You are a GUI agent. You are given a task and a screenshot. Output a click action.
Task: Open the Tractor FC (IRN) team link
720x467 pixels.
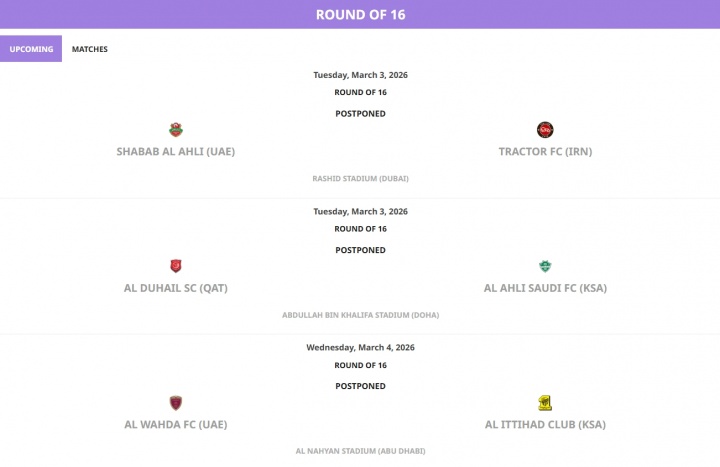(545, 152)
